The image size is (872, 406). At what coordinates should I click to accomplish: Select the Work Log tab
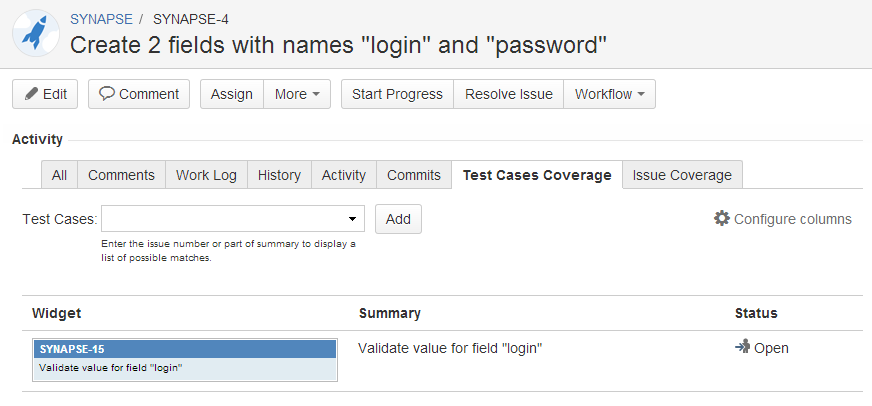coord(206,175)
